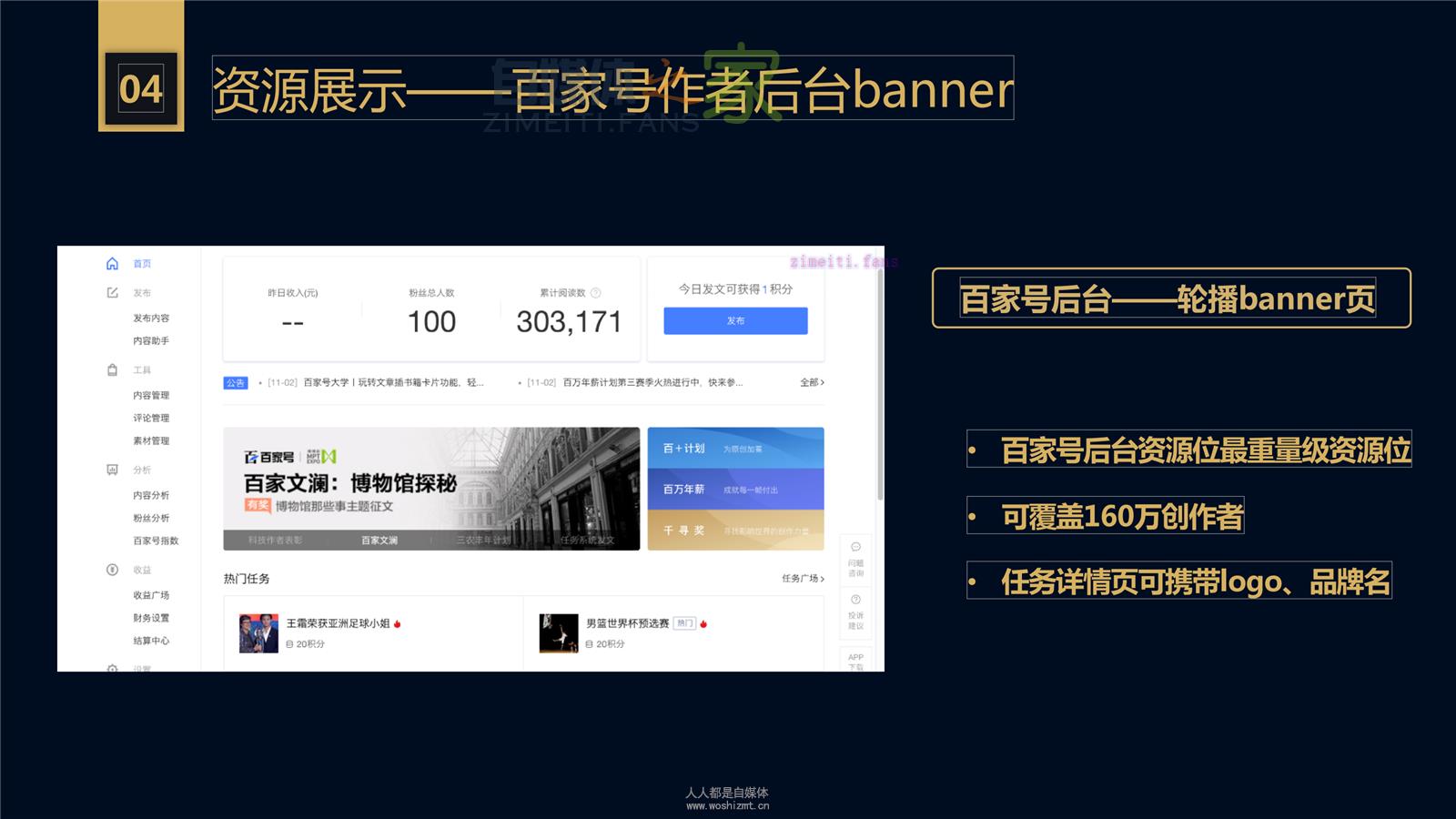
Task: Click the 王霜荣获亚洲足球小姐 task thumbnail
Action: 258,633
